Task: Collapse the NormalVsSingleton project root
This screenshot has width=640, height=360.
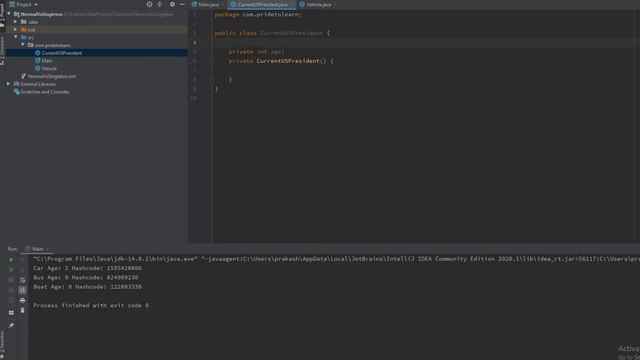Action: (9, 14)
